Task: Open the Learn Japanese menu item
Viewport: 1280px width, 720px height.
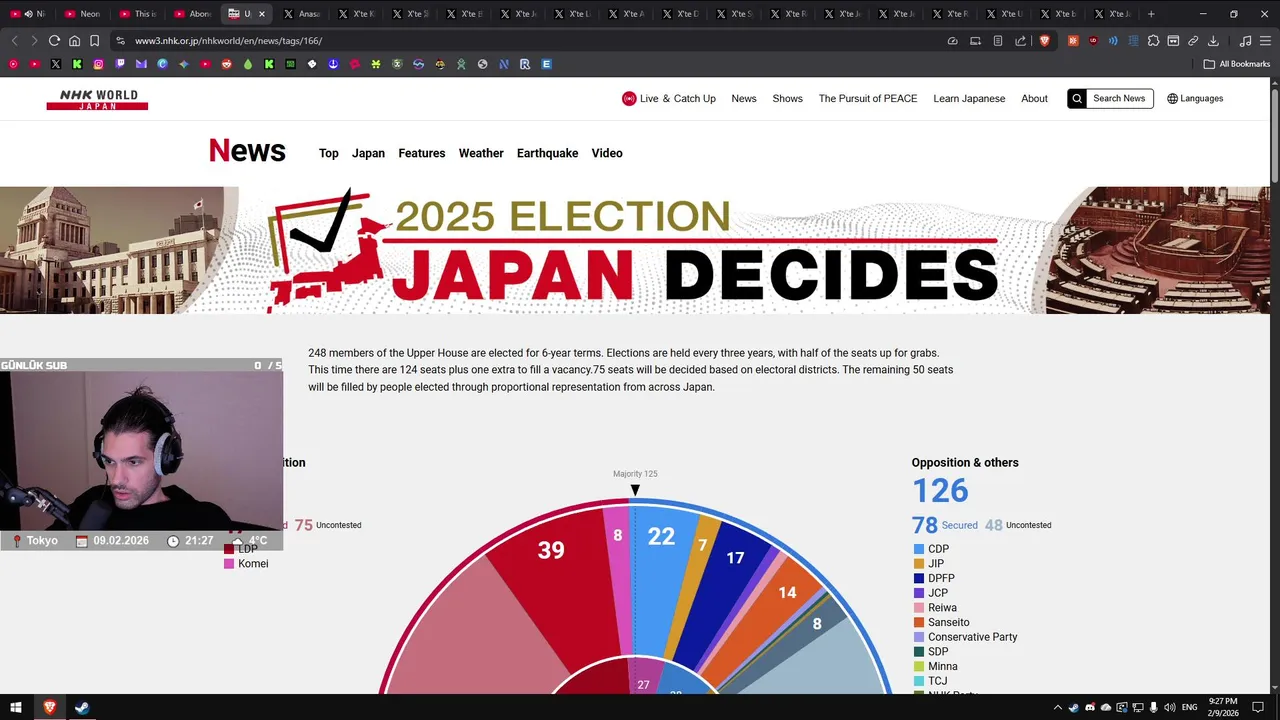Action: click(969, 98)
